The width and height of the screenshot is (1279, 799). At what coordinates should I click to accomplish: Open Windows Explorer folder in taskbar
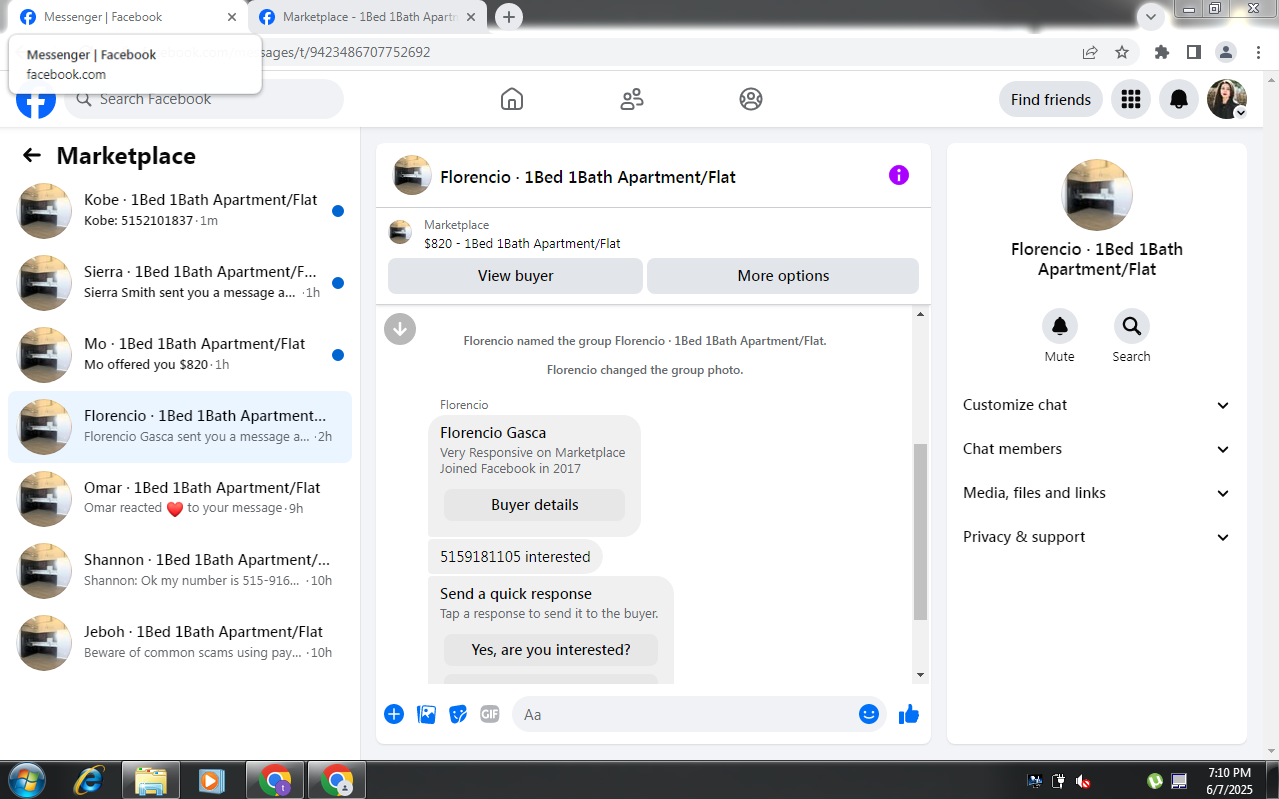pos(151,780)
